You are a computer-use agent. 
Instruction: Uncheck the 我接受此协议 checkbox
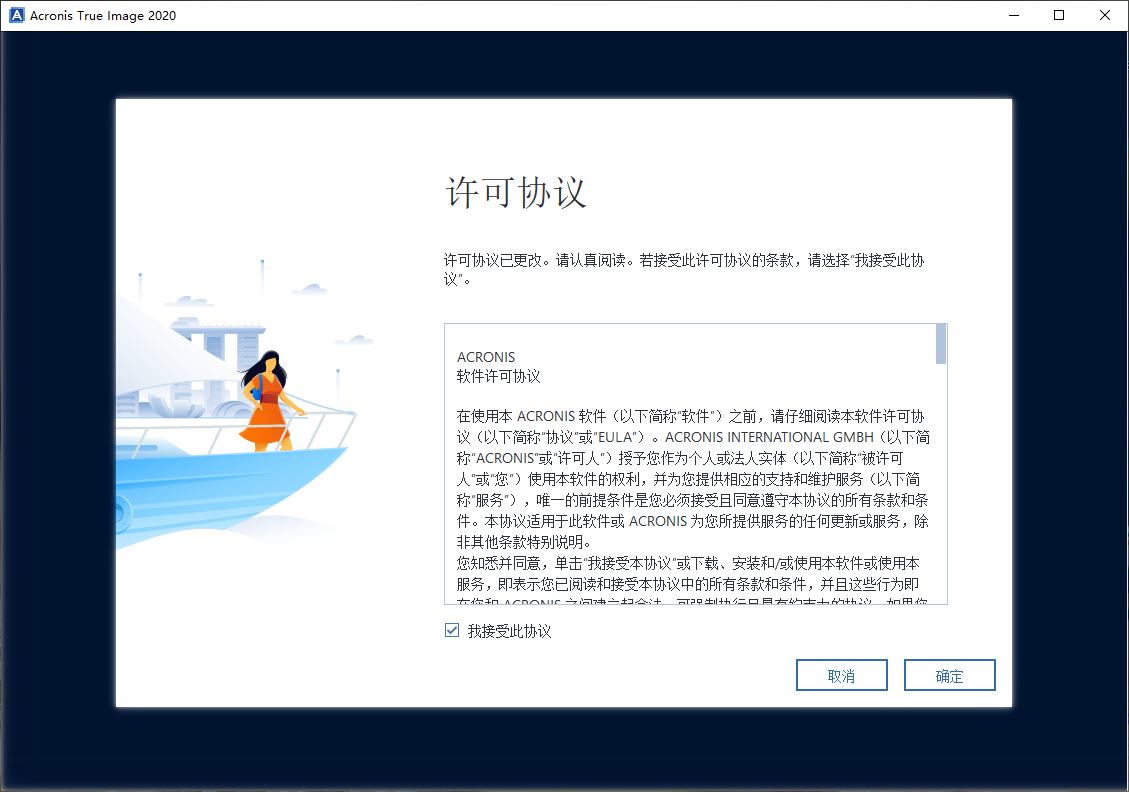coord(452,631)
